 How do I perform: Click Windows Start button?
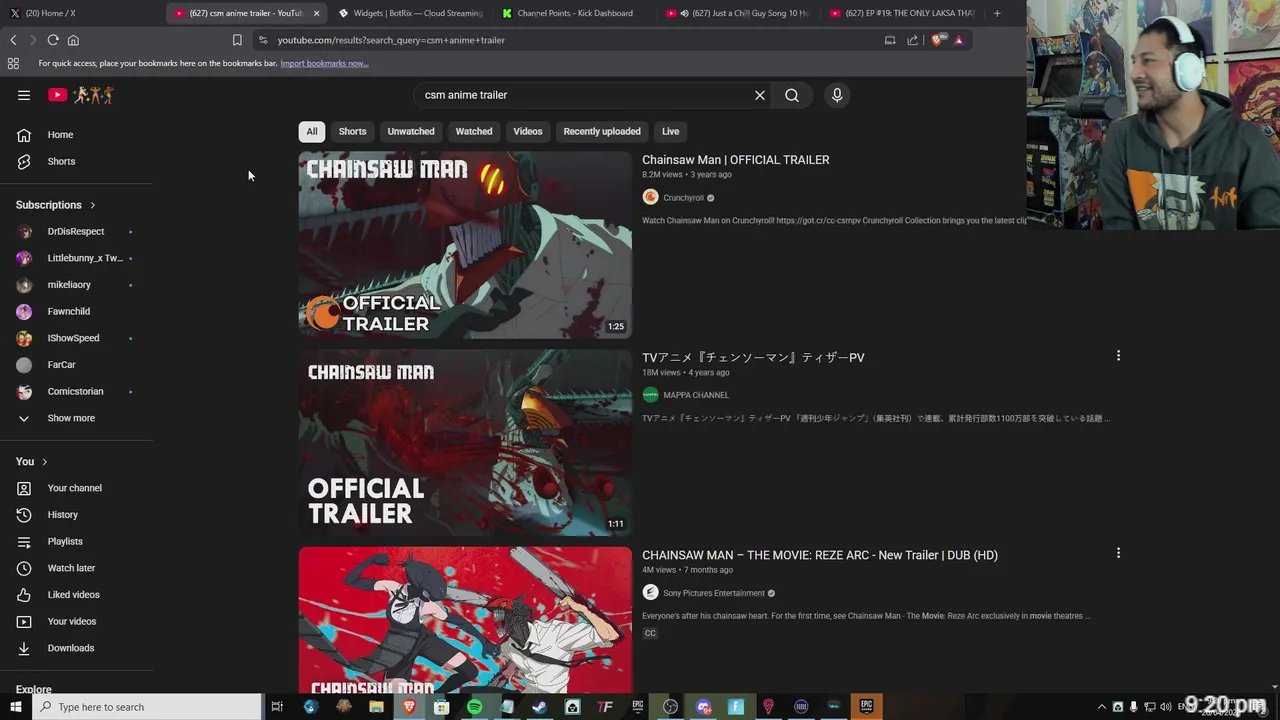pos(15,707)
